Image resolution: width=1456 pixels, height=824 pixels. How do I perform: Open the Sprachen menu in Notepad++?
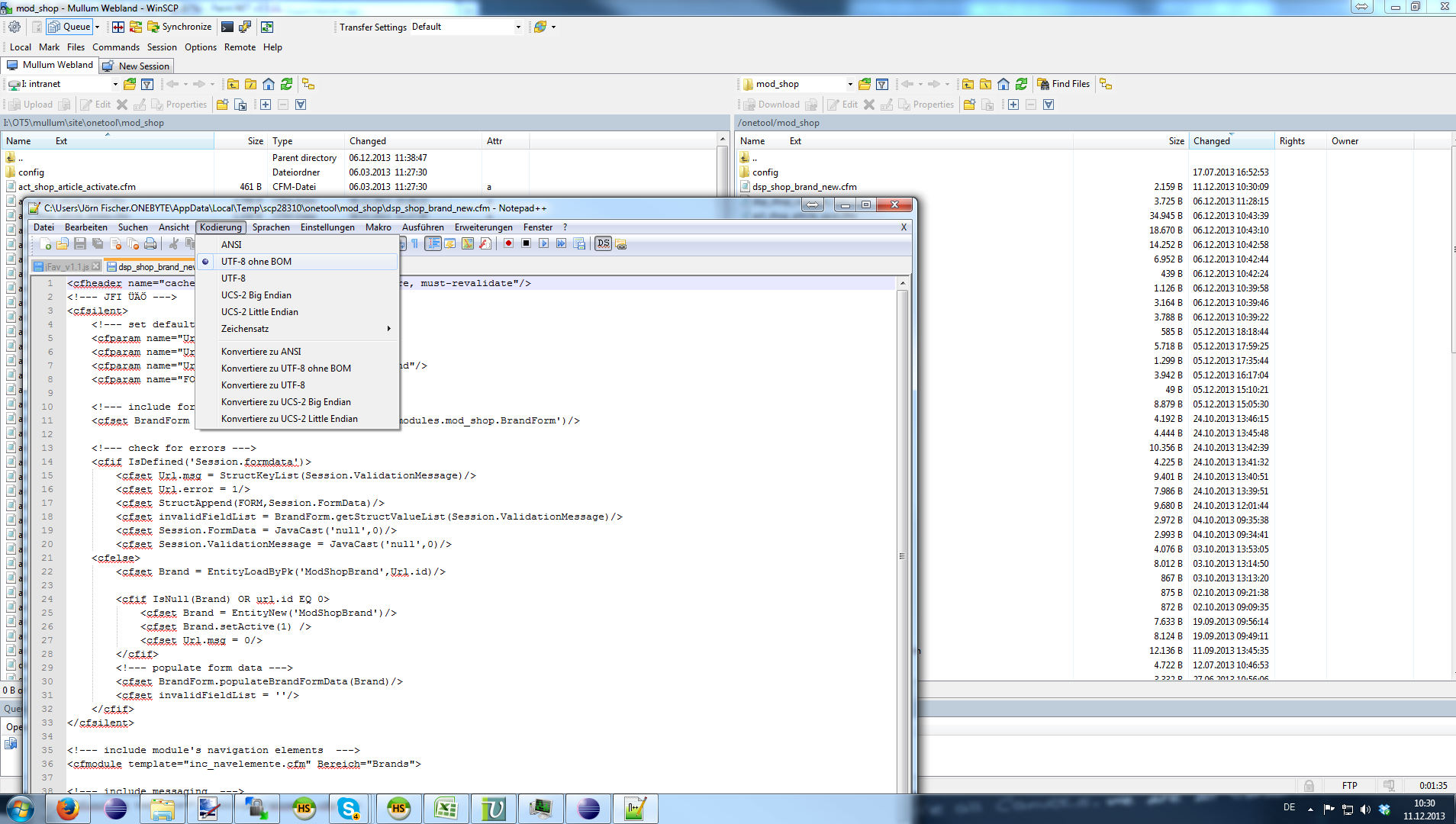point(271,227)
